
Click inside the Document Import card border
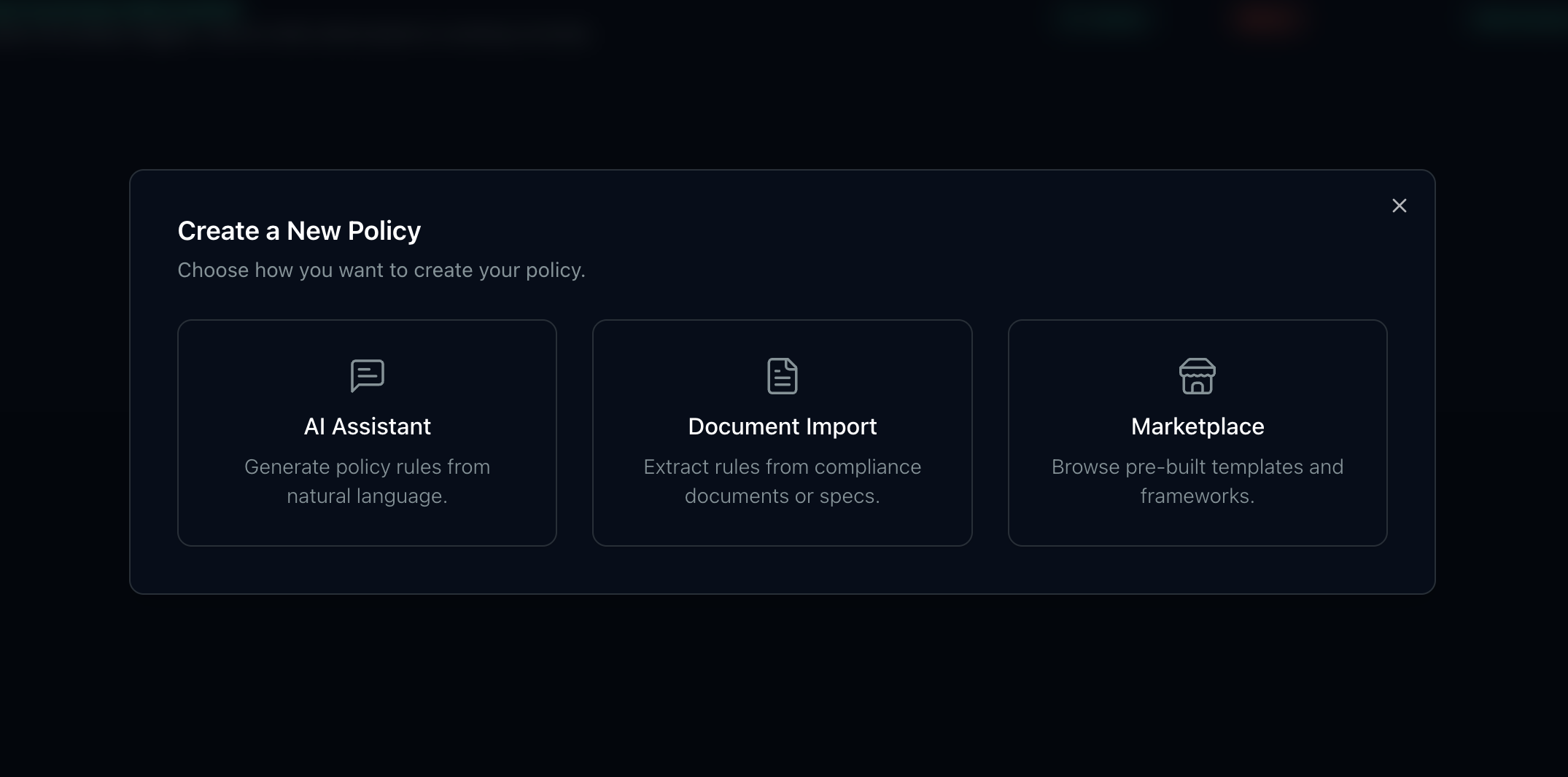[783, 432]
